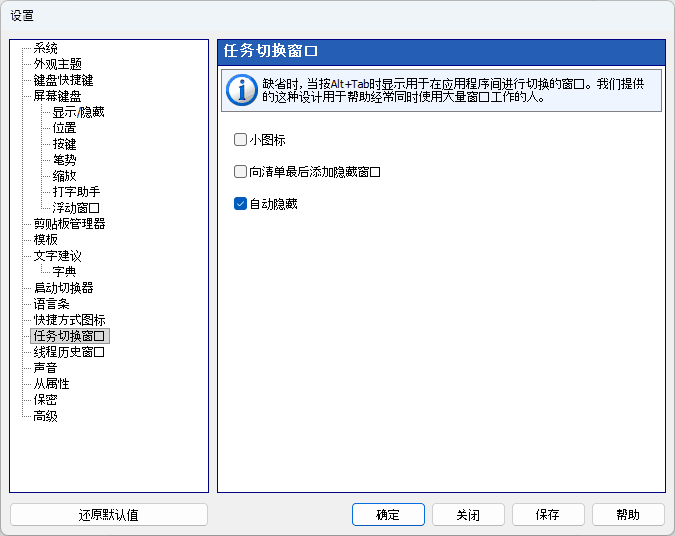Select 系统 in the settings tree
Screen dimensions: 675x536
click(x=46, y=48)
